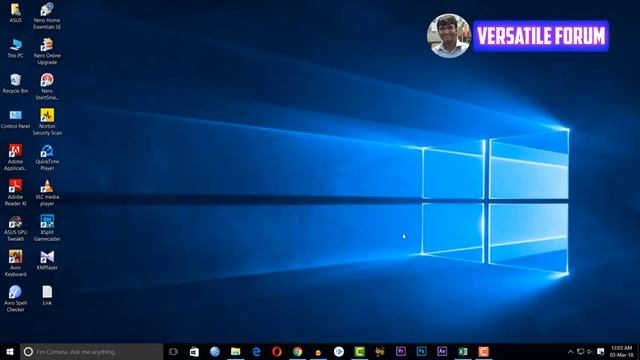Image resolution: width=640 pixels, height=360 pixels.
Task: Select the KMPlayer shortcut
Action: click(47, 260)
